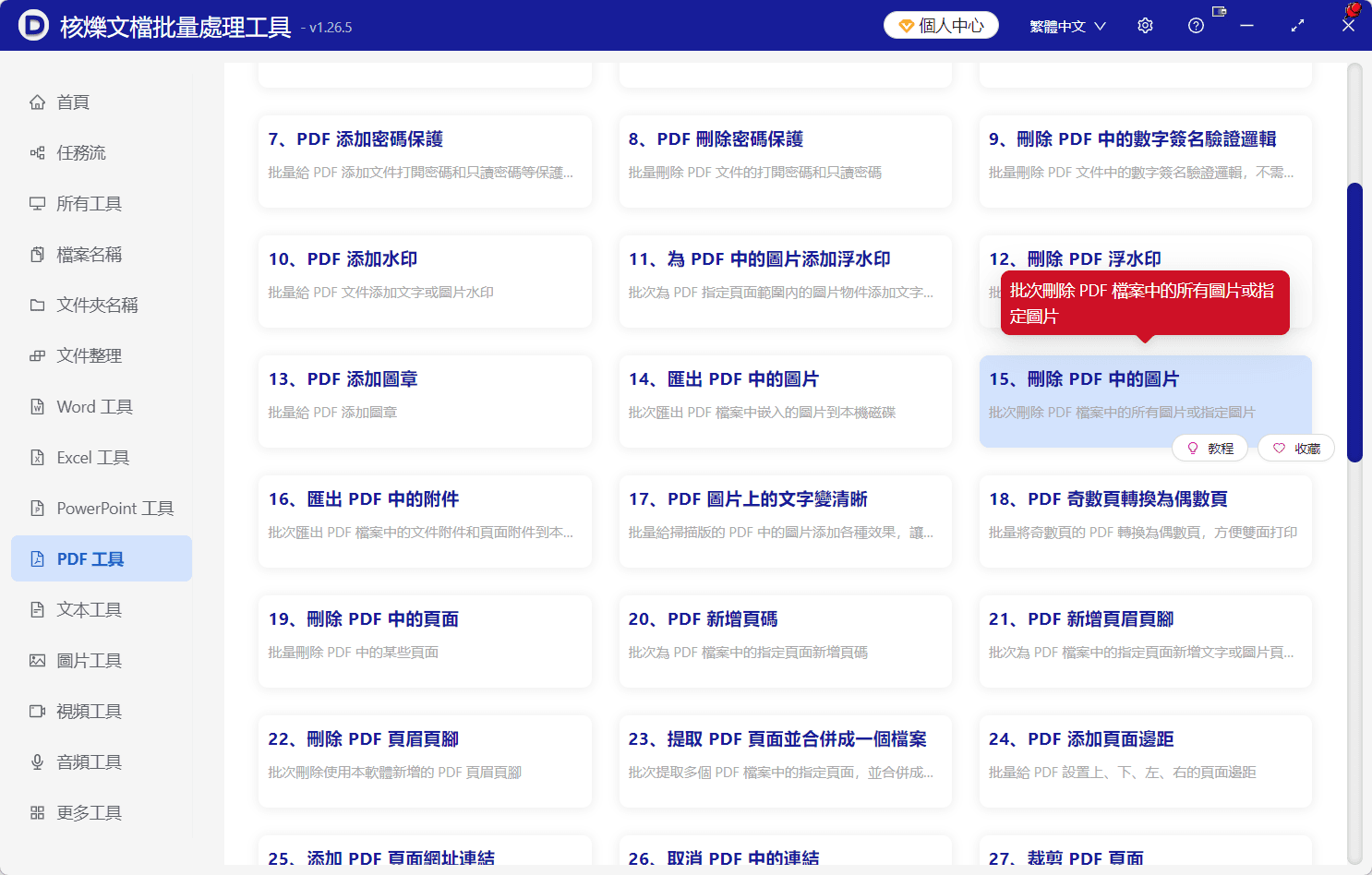
Task: Go to 首頁 in the sidebar
Action: click(x=102, y=102)
